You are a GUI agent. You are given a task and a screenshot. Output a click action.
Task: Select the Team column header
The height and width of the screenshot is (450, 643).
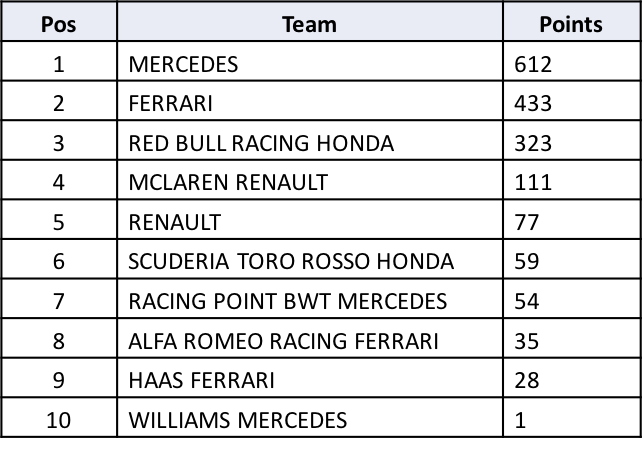pyautogui.click(x=310, y=21)
